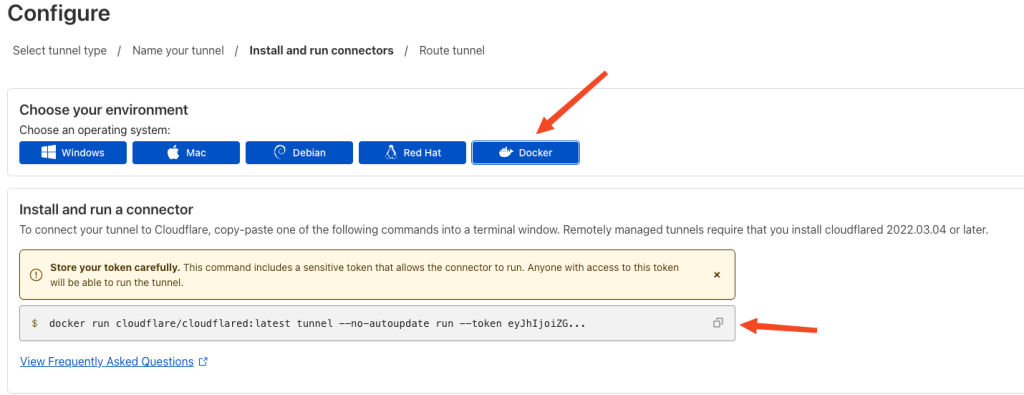Viewport: 1024px width, 395px height.
Task: Click the dollar prompt symbol in command box
Action: point(35,323)
